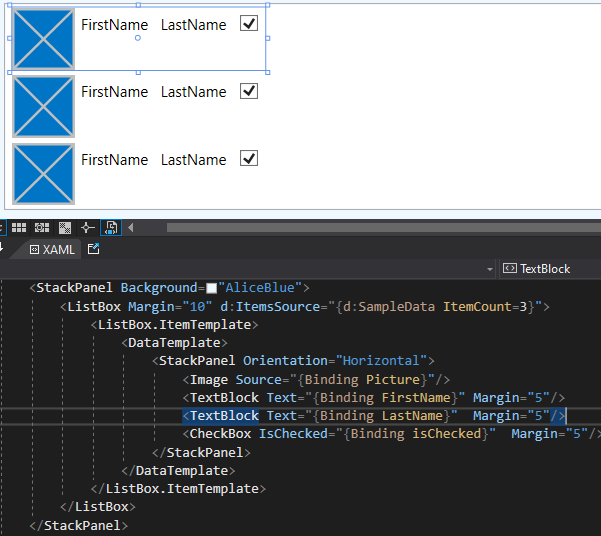Click the AliceBlue color swatch in code

pos(211,288)
